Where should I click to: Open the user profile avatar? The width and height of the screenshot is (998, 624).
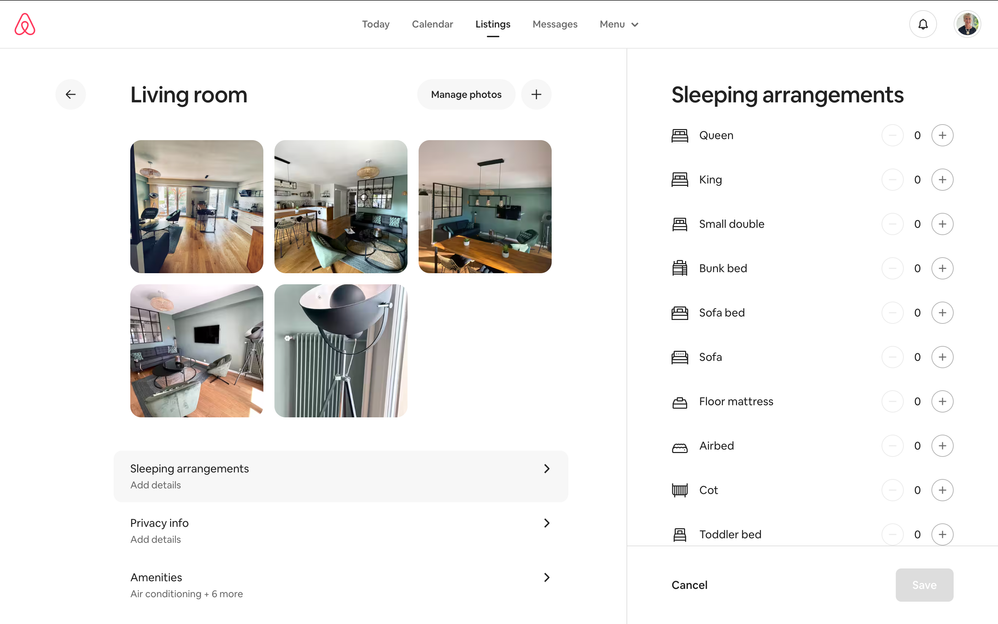[967, 25]
